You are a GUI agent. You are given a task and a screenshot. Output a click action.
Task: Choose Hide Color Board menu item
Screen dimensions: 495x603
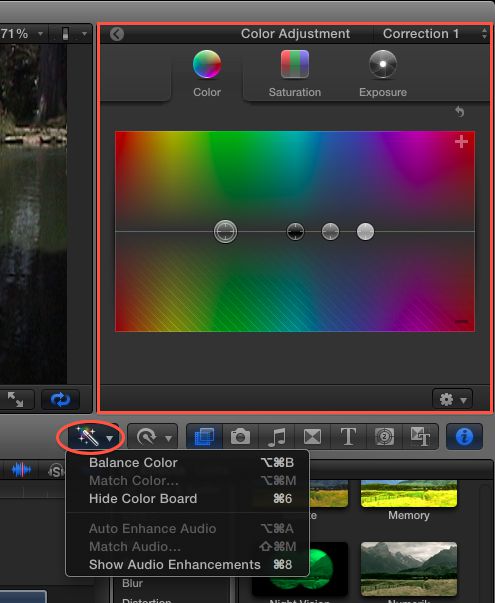[188, 499]
